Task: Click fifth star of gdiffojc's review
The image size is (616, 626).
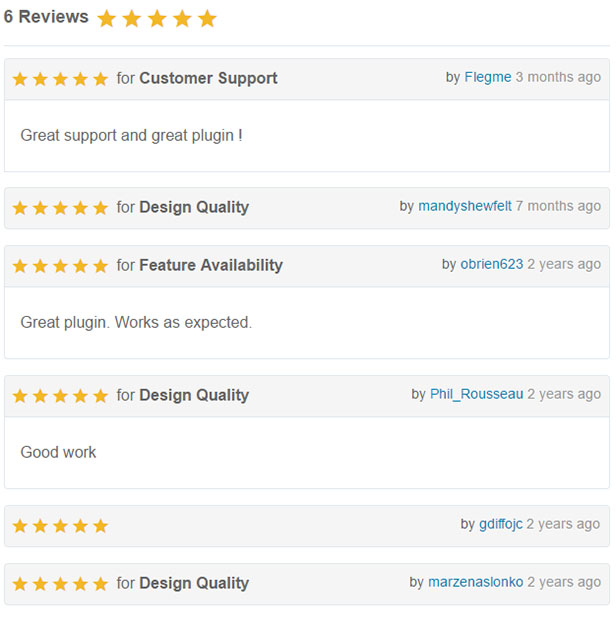Action: (x=100, y=526)
